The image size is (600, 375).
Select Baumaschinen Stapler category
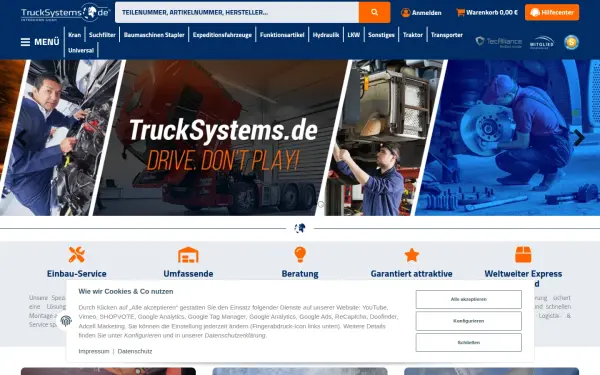[x=154, y=35]
